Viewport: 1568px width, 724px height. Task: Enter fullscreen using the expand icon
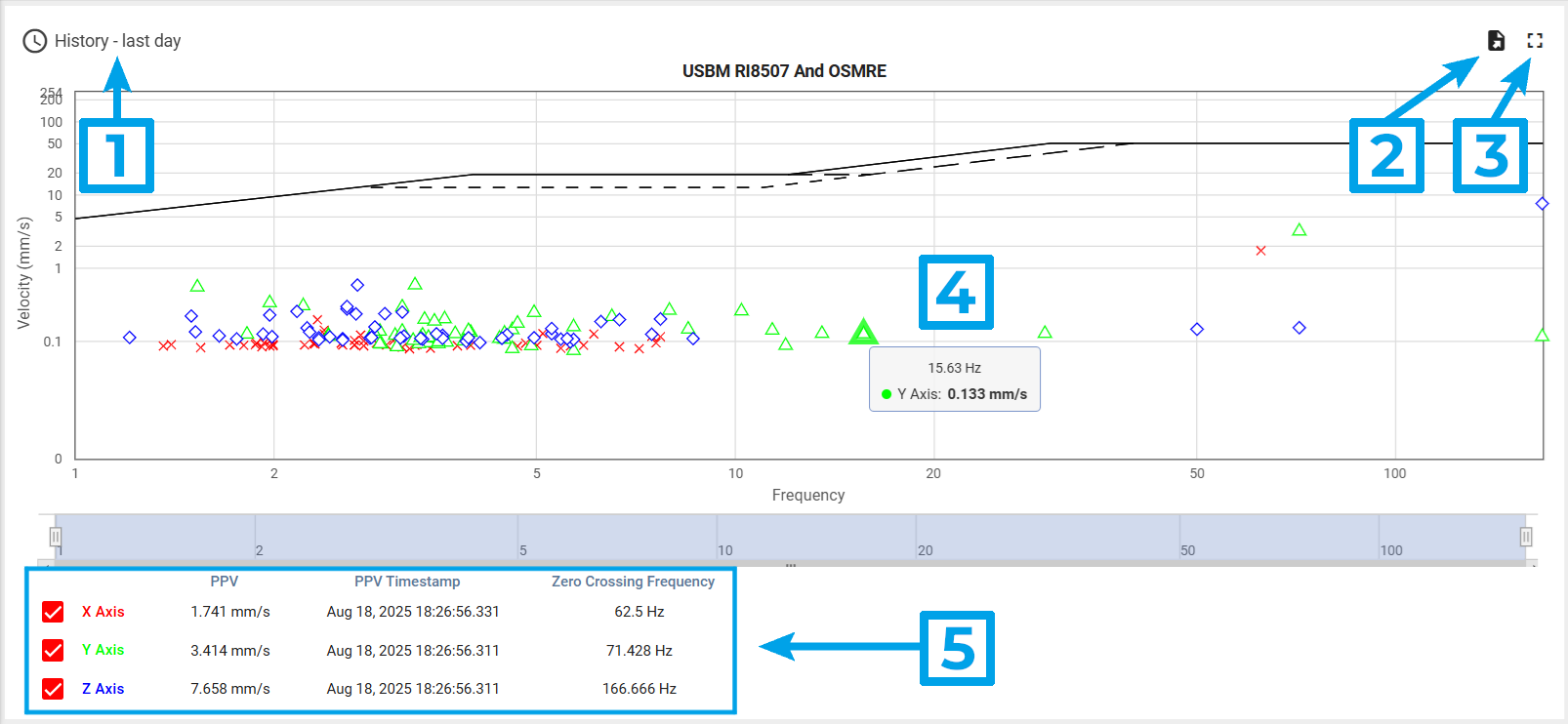(x=1535, y=40)
